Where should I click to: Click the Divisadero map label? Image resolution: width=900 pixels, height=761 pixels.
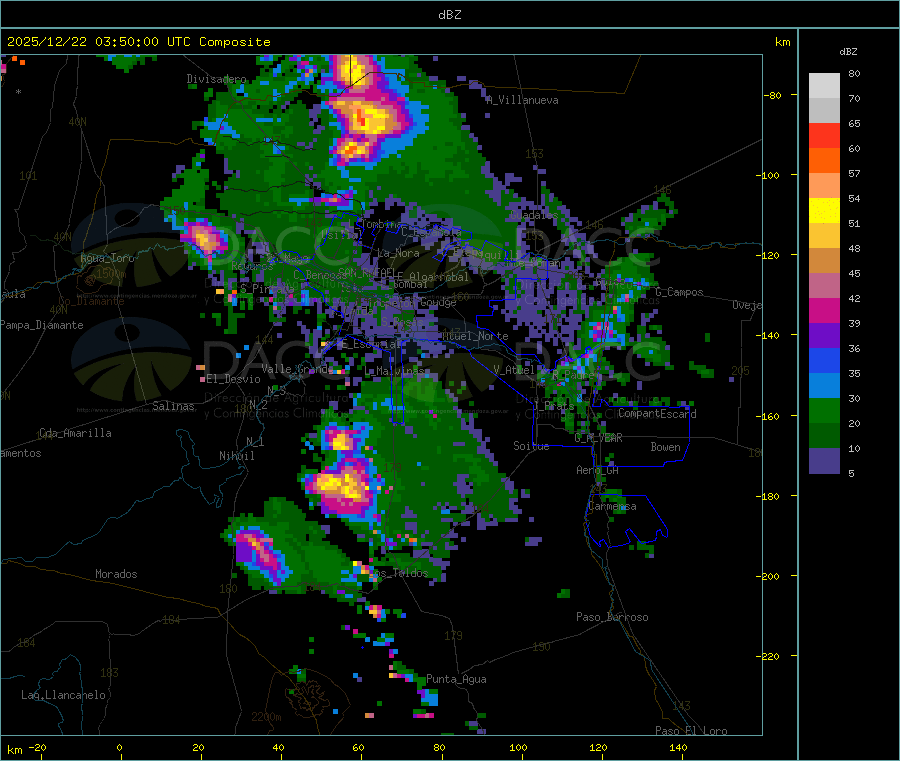pos(216,79)
